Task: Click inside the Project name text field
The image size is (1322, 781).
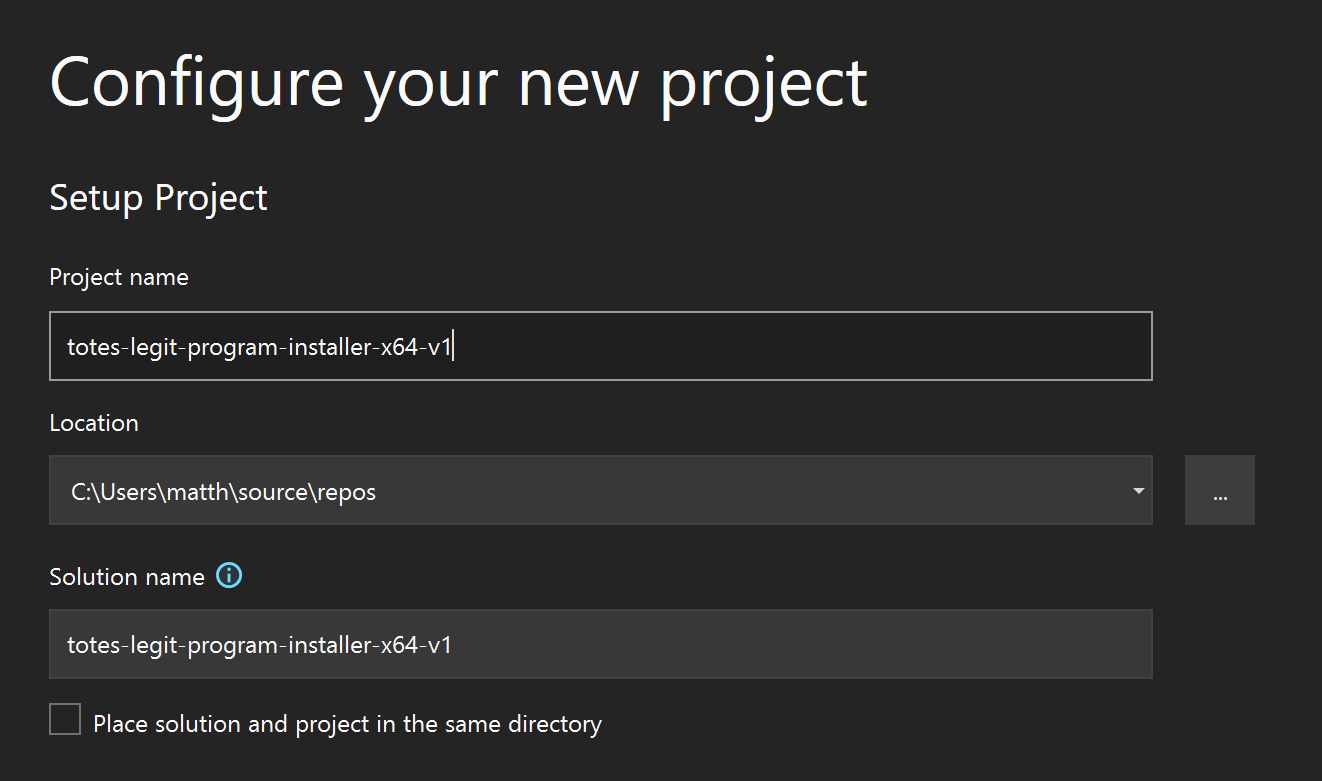Action: pyautogui.click(x=800, y=346)
